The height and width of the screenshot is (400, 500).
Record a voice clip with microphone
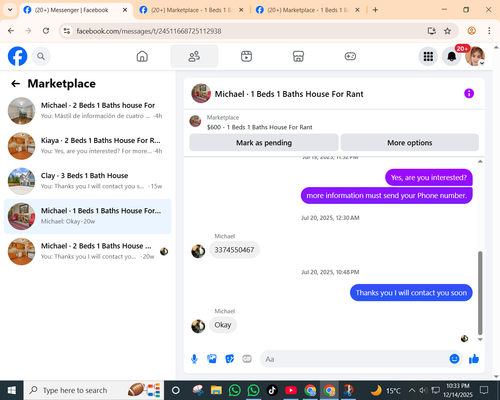pyautogui.click(x=194, y=359)
